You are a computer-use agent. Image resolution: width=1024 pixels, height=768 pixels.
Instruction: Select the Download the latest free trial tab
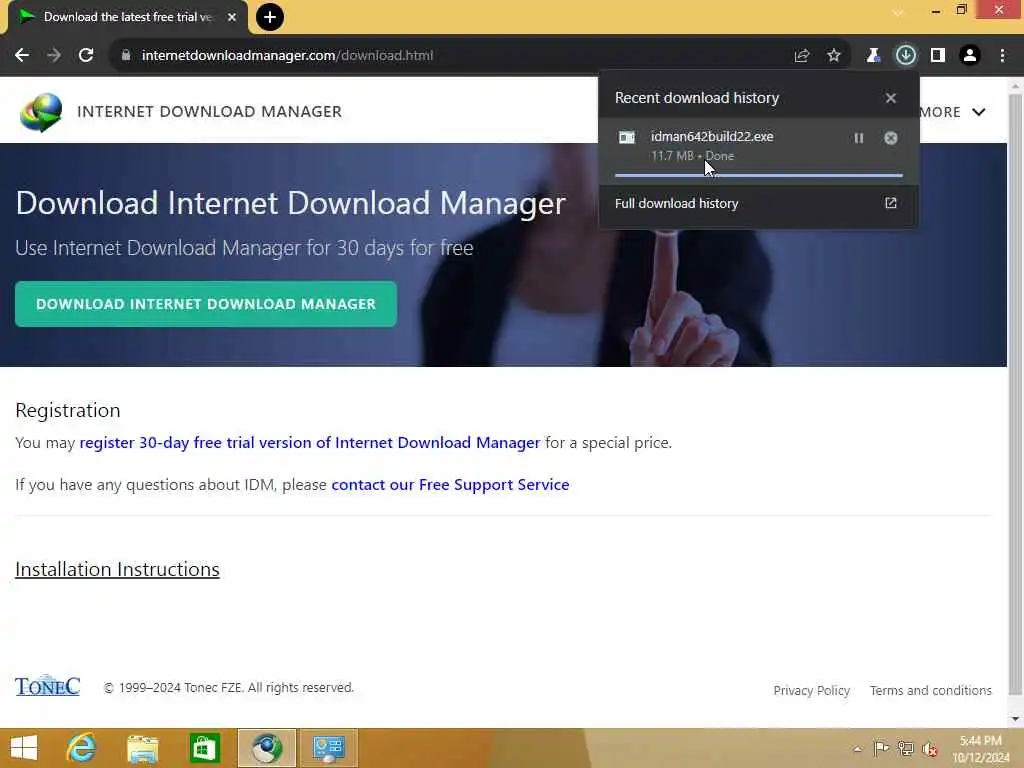pos(127,17)
